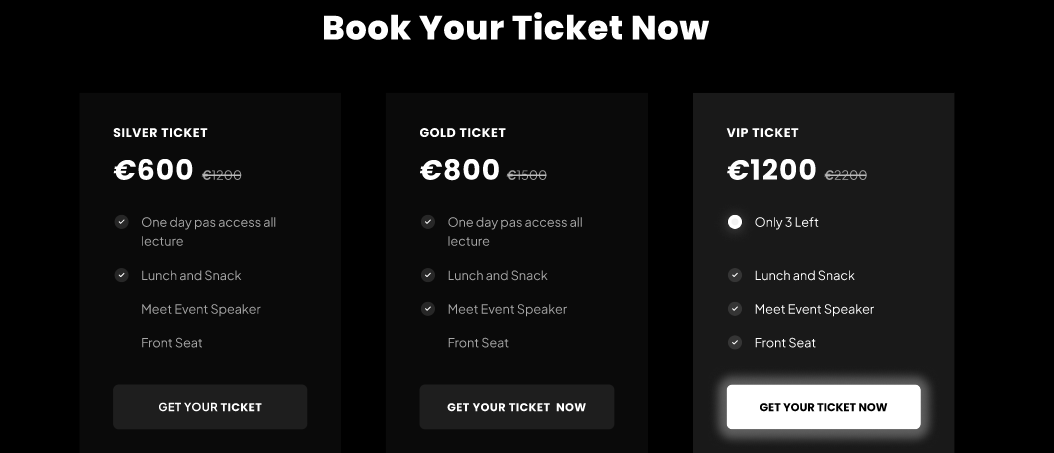Click the checkmark beside Silver 'One day pas access'
1054x453 pixels.
122,222
